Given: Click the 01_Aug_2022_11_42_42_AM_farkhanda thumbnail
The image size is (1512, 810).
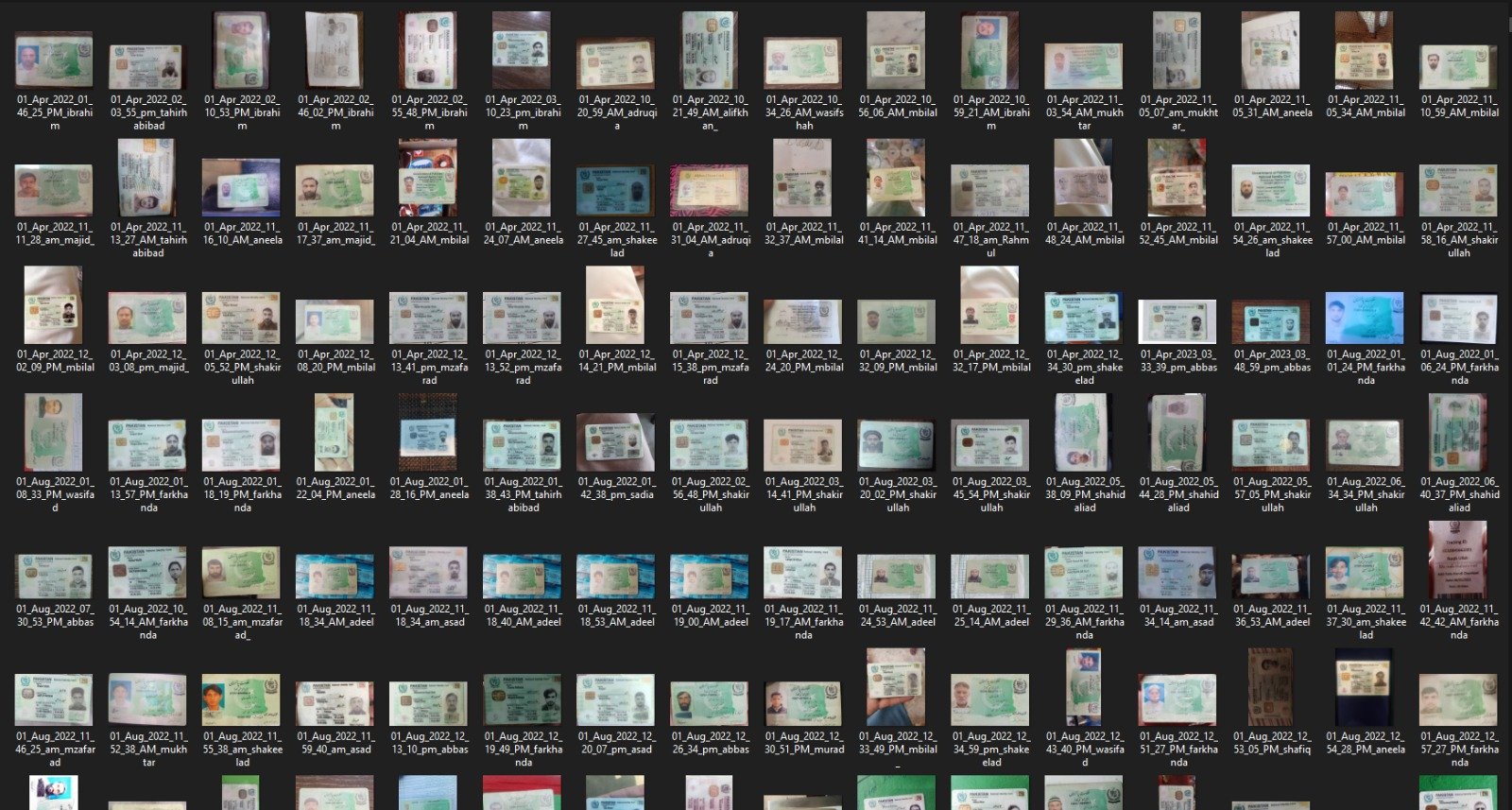Looking at the screenshot, I should [1458, 560].
